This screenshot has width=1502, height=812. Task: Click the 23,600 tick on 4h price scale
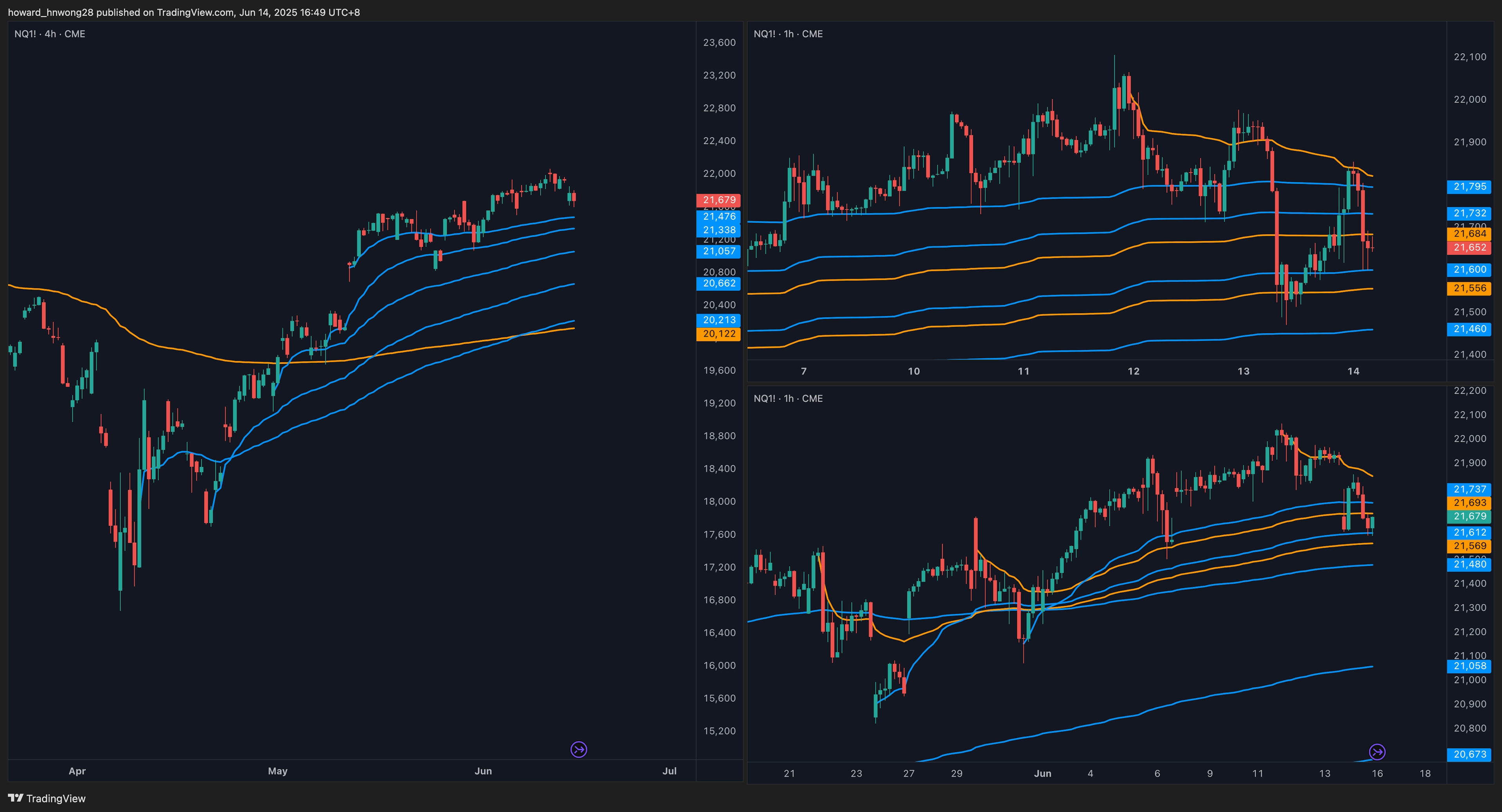(719, 43)
